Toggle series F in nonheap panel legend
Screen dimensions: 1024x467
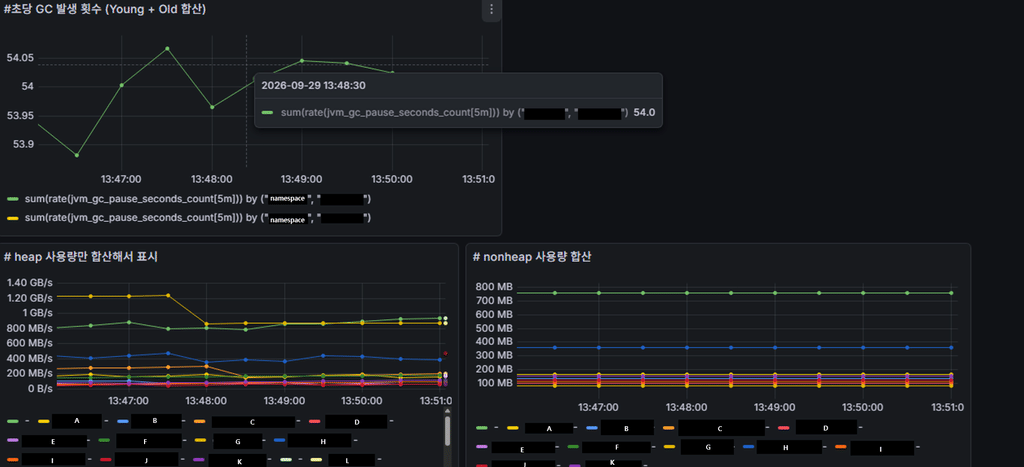pos(616,447)
